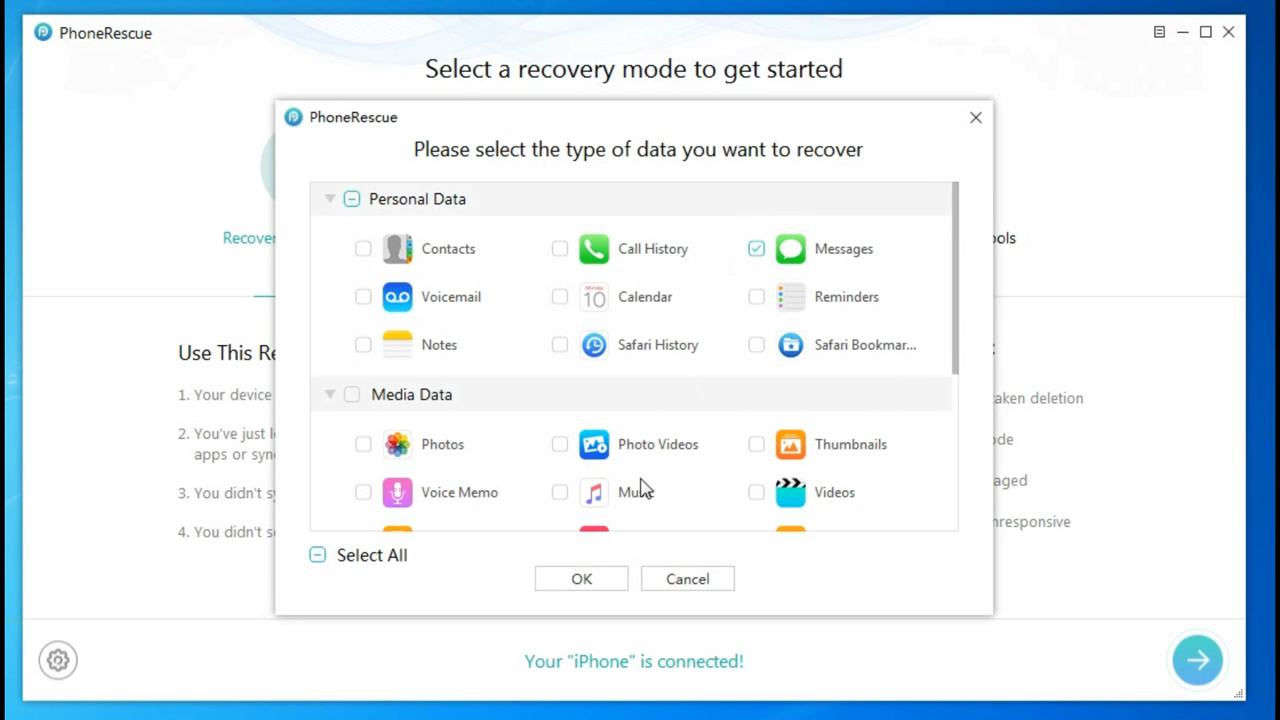Toggle the Personal Data group checkbox
This screenshot has height=720, width=1280.
352,199
